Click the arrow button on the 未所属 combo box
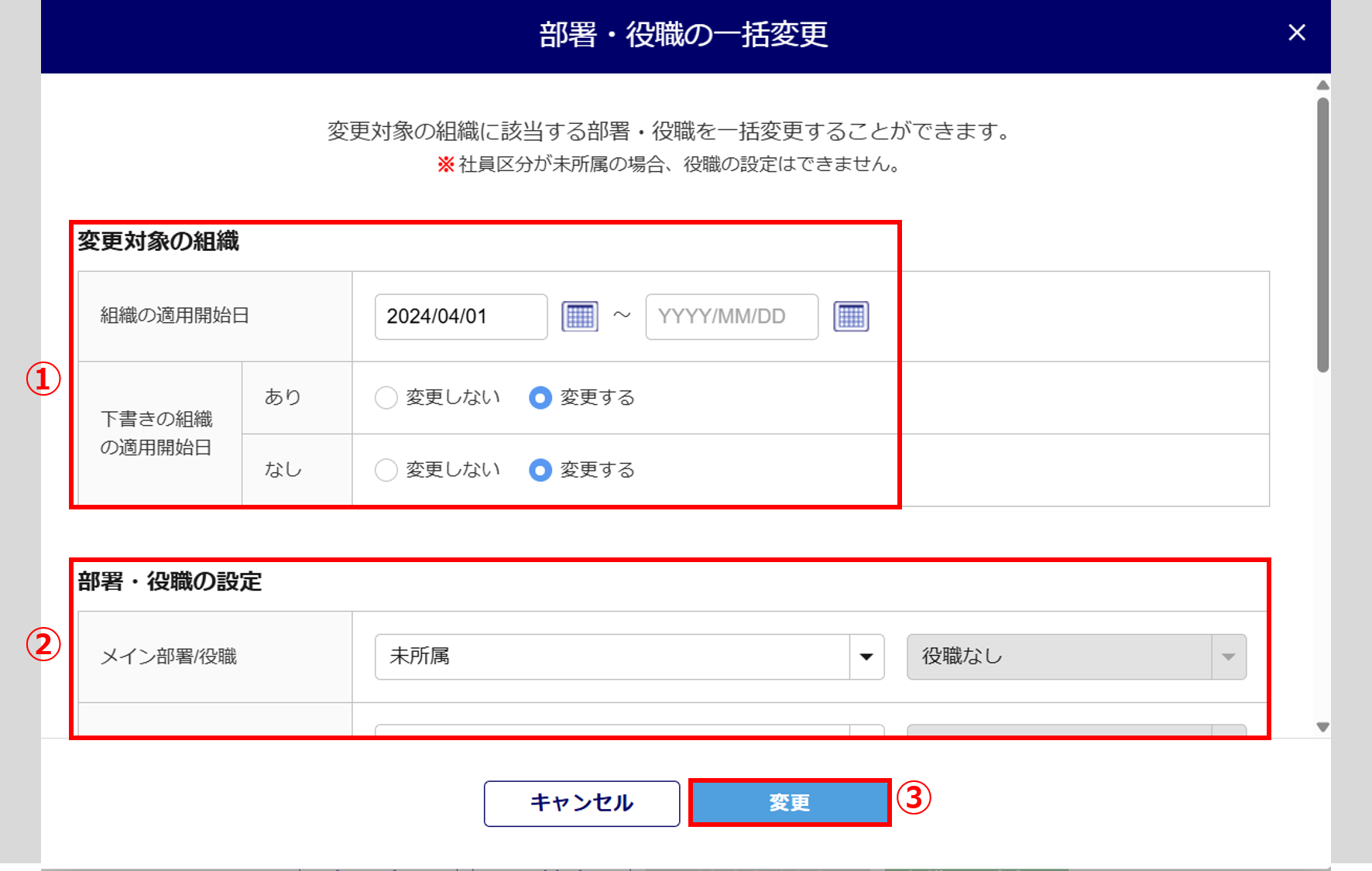Screen dimensions: 1372x871 click(x=866, y=657)
